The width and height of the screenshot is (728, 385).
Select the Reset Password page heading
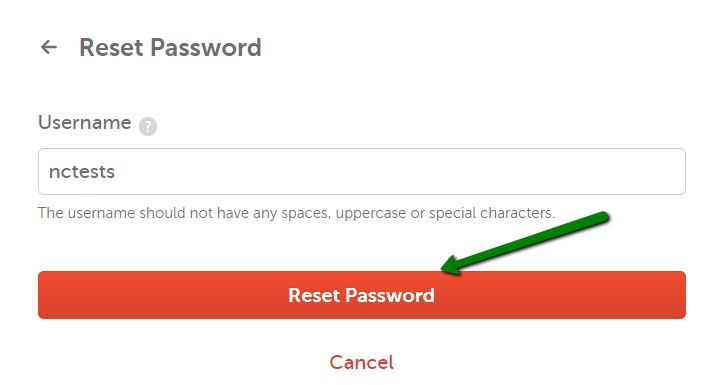point(170,47)
